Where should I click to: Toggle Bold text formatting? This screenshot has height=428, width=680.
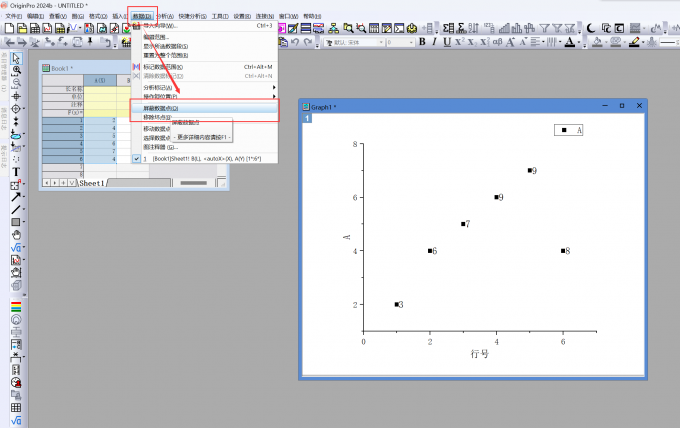(422, 42)
